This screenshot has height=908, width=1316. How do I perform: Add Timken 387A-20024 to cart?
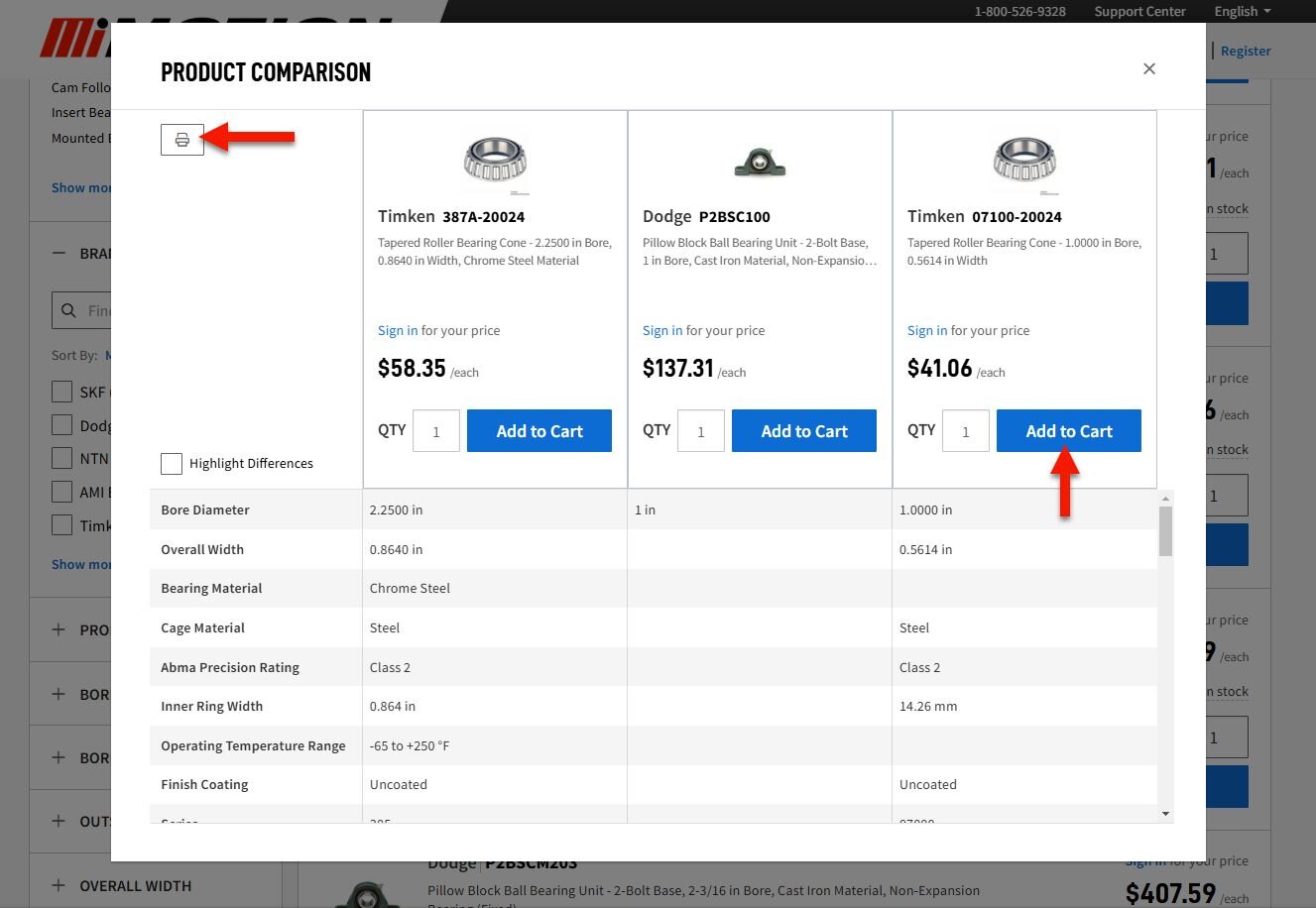[538, 431]
